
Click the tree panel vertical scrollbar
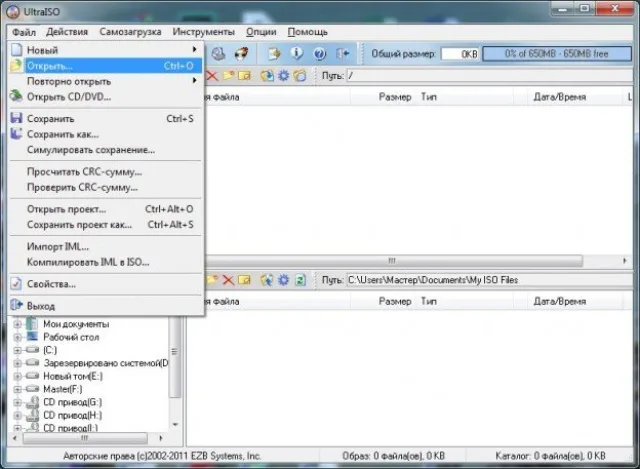click(x=175, y=355)
